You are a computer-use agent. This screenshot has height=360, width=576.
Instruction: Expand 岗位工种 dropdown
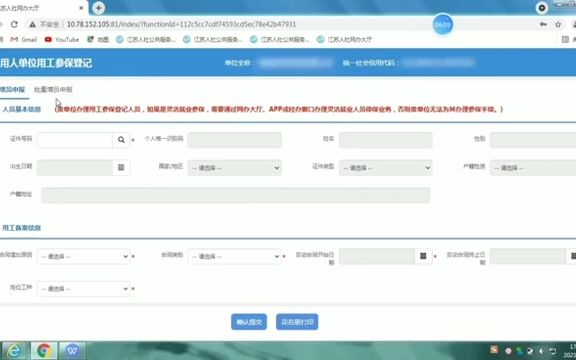83,289
